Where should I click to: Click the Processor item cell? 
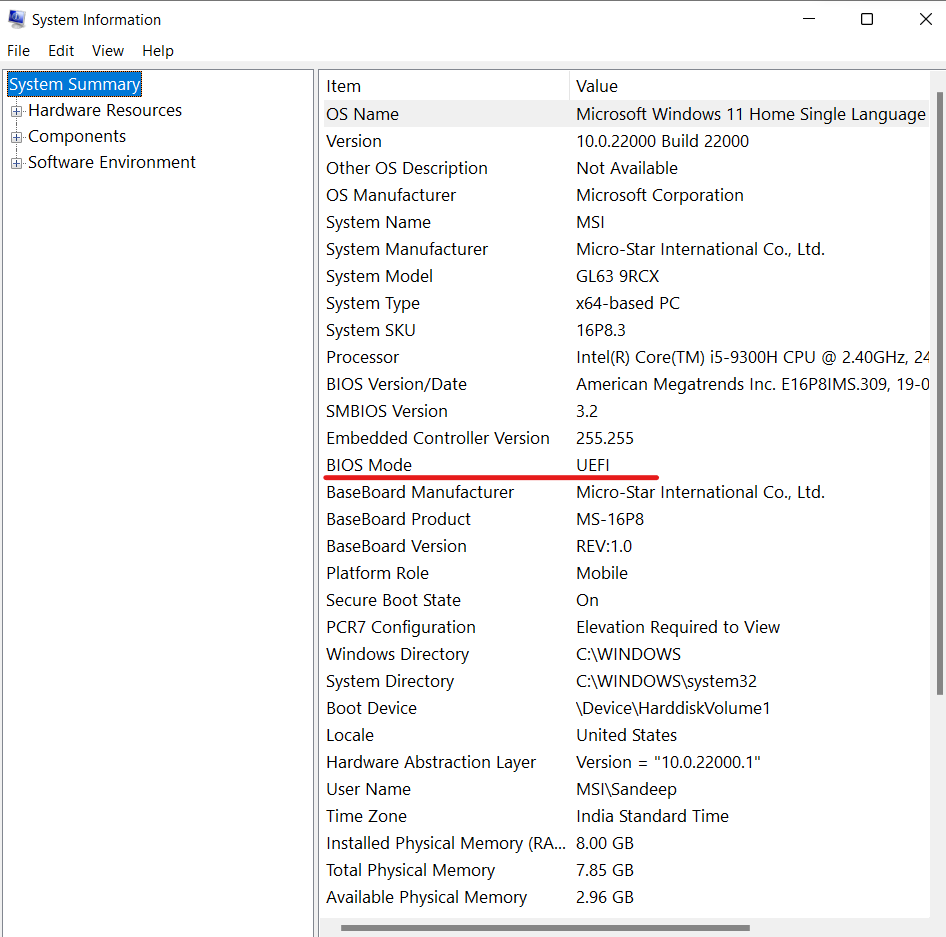(x=363, y=357)
